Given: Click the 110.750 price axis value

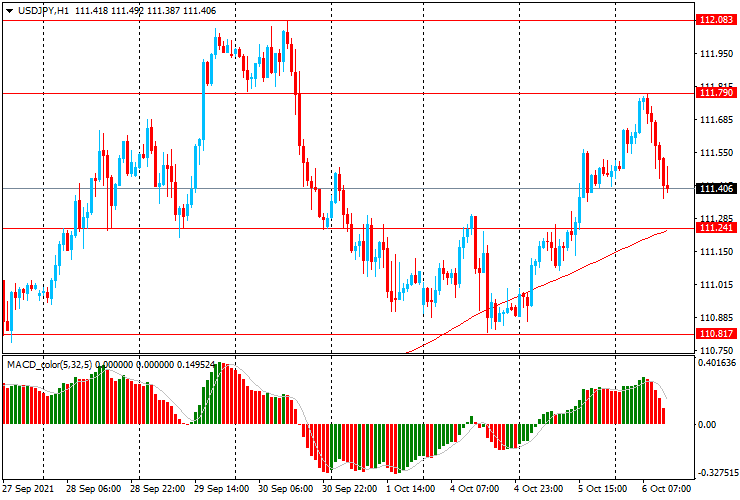Looking at the screenshot, I should pyautogui.click(x=717, y=350).
